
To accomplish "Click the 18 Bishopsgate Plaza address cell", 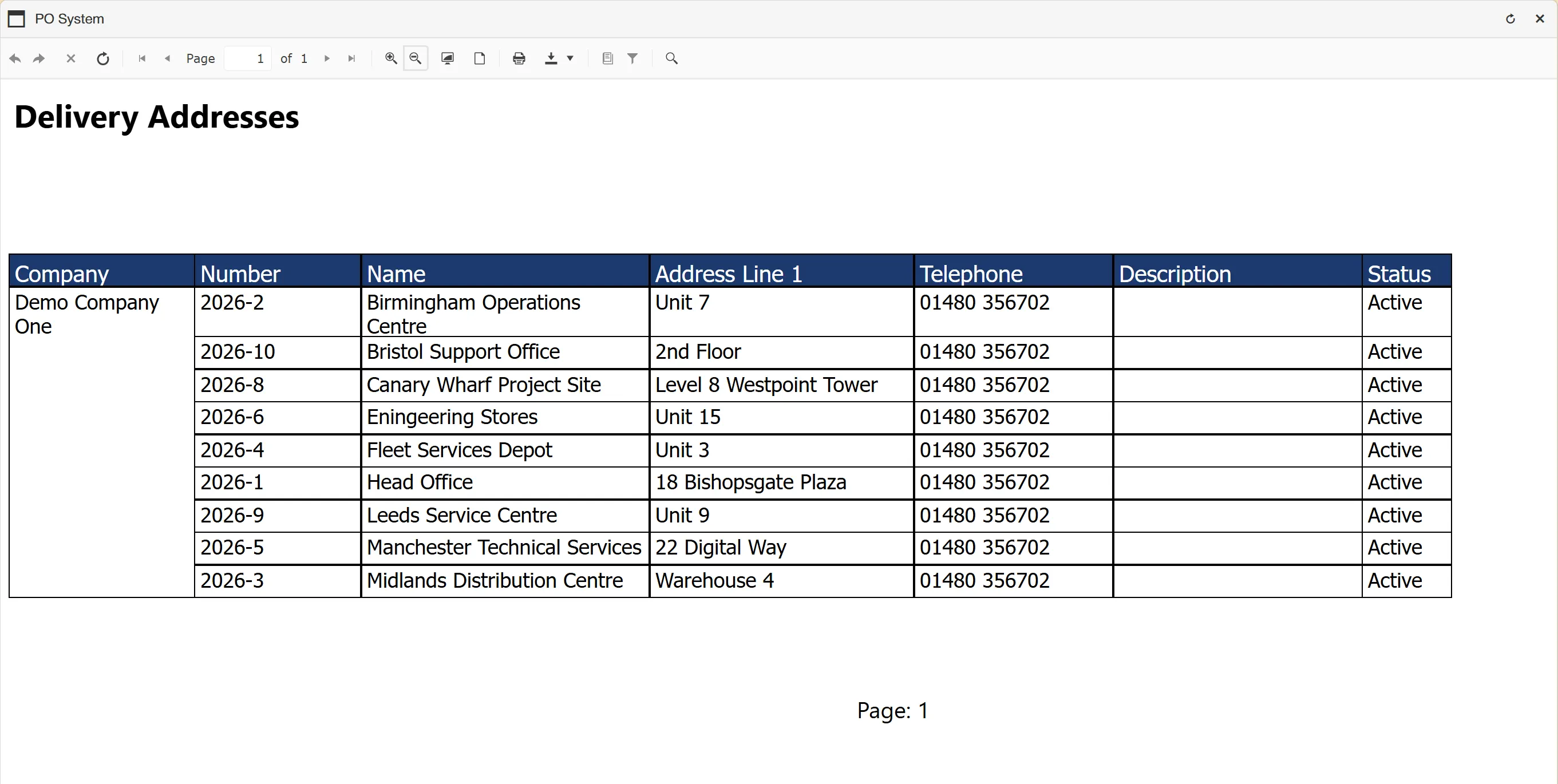I will tap(781, 483).
